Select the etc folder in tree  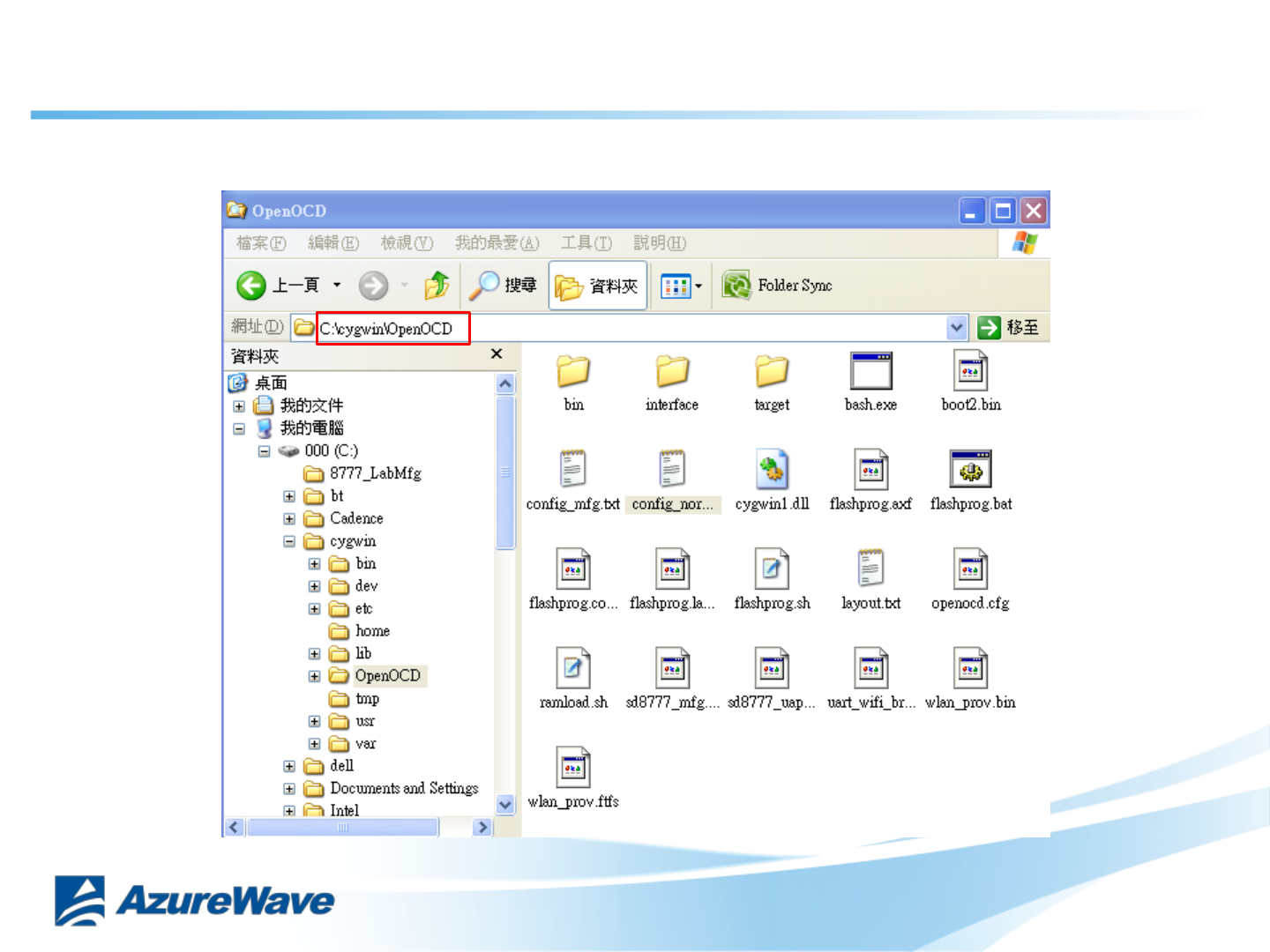click(351, 608)
